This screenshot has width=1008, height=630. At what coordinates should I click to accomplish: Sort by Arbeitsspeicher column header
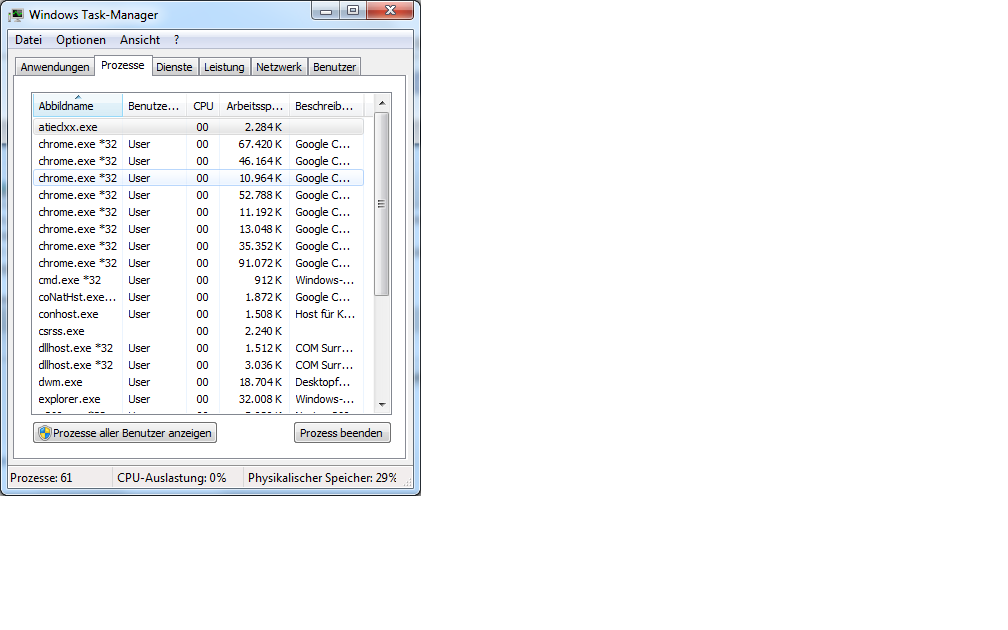[255, 106]
